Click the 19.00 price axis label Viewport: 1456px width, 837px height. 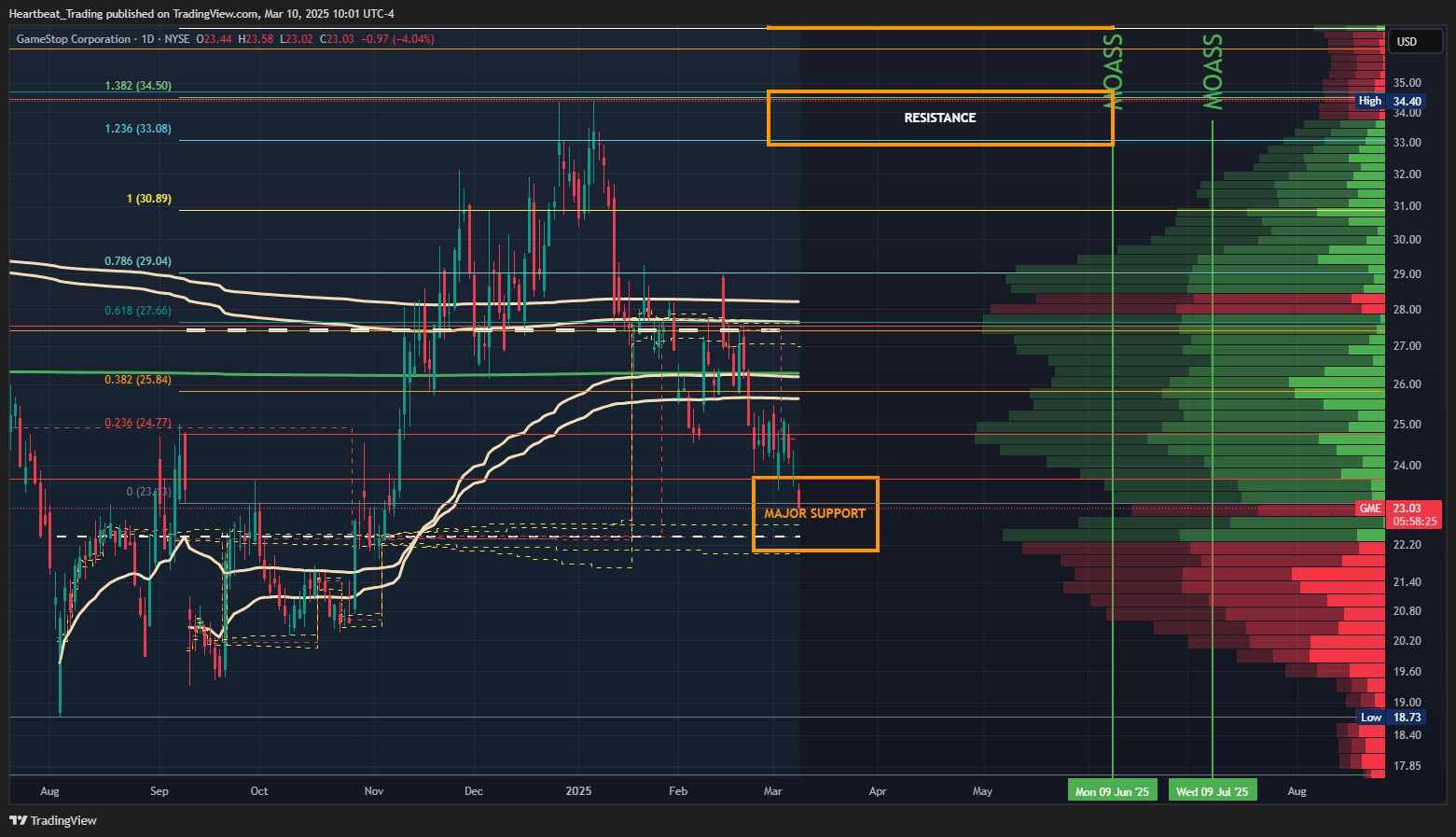coord(1407,703)
